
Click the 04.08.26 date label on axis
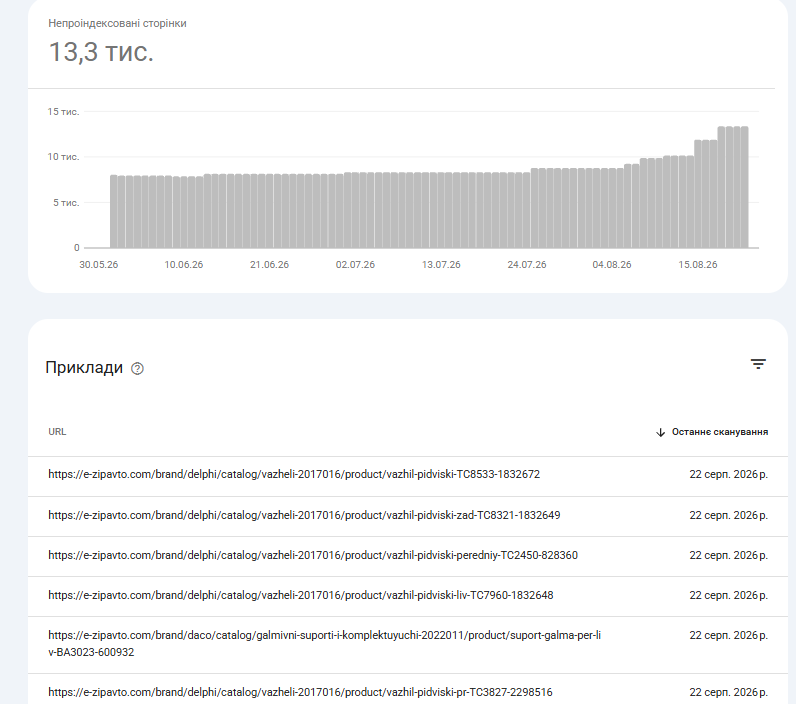(x=612, y=265)
